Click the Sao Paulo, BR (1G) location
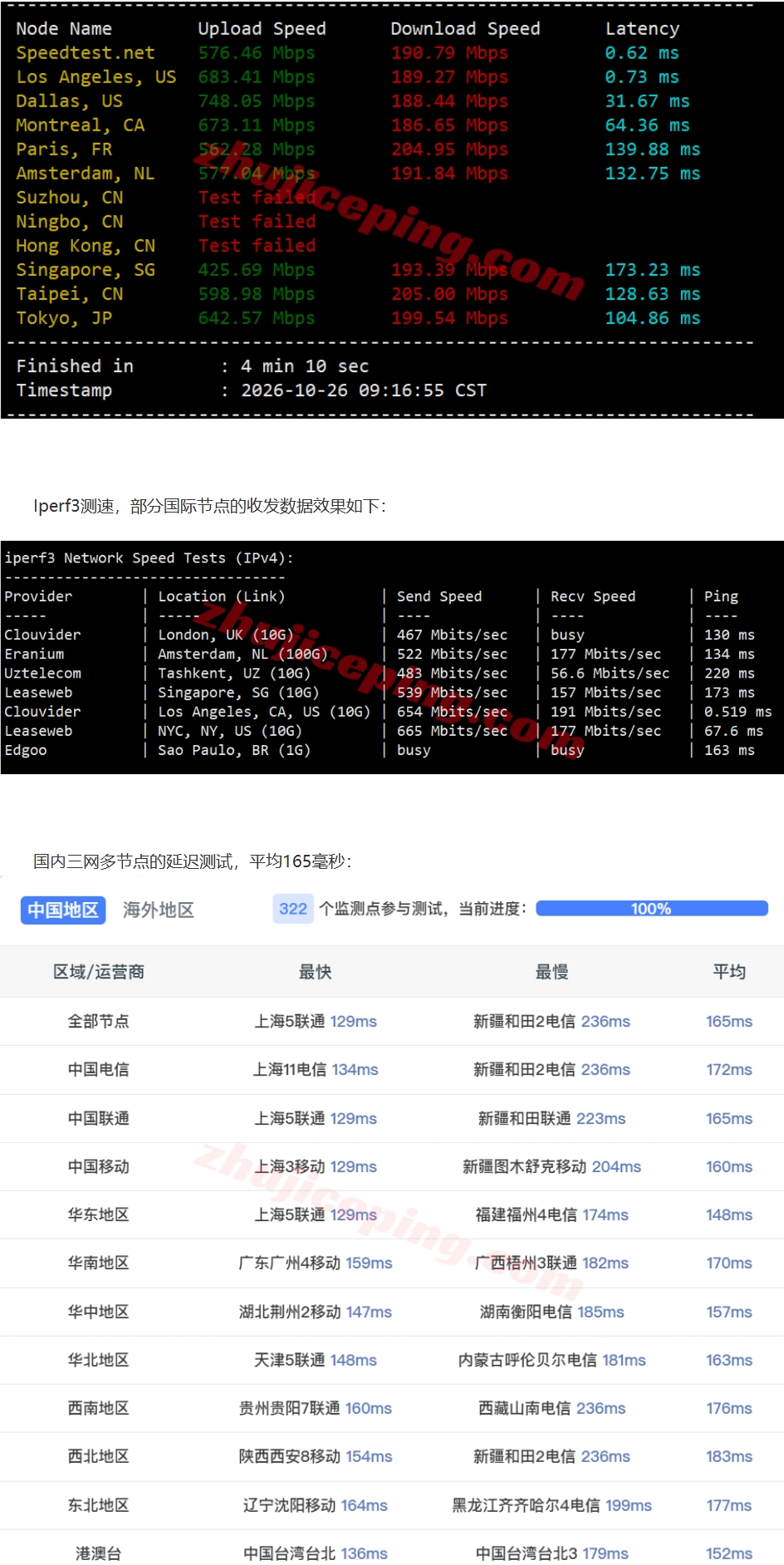This screenshot has height=1565, width=784. [x=234, y=750]
